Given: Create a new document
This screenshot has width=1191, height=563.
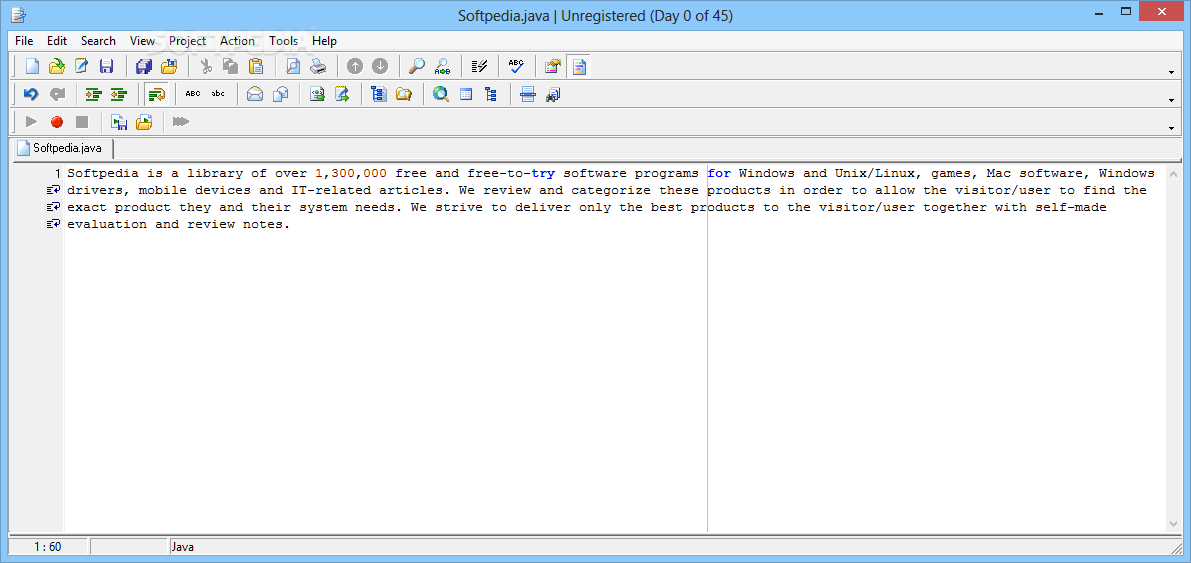Looking at the screenshot, I should point(32,67).
